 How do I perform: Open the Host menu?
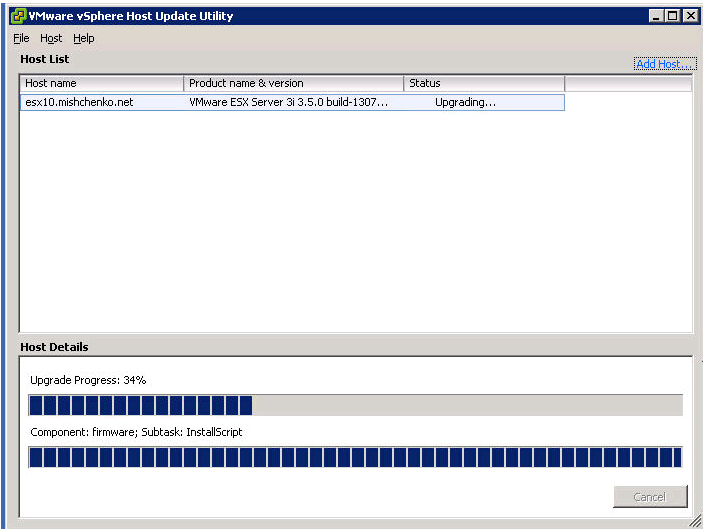pyautogui.click(x=51, y=39)
